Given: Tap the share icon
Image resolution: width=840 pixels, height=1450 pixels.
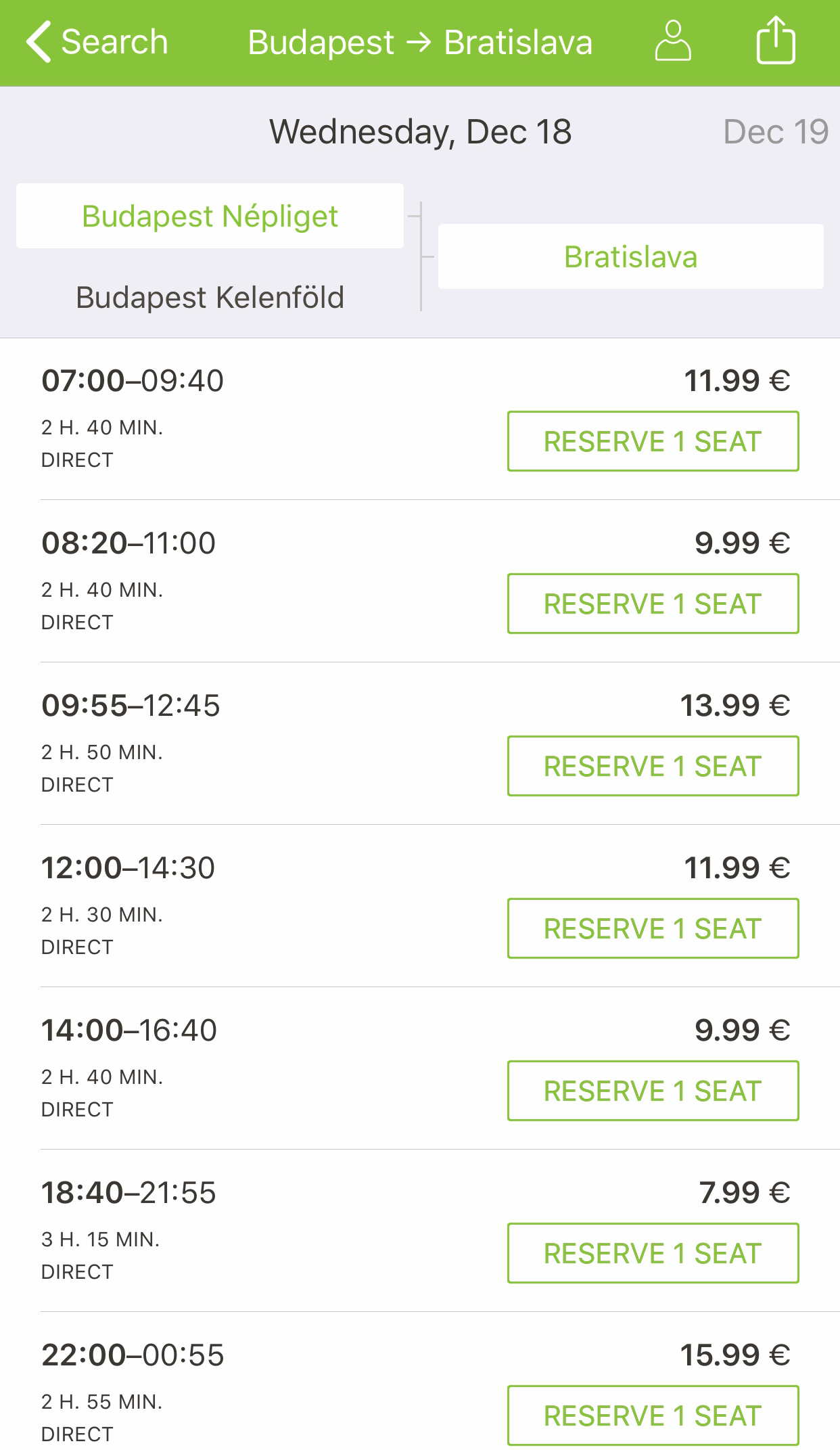Looking at the screenshot, I should (x=775, y=42).
